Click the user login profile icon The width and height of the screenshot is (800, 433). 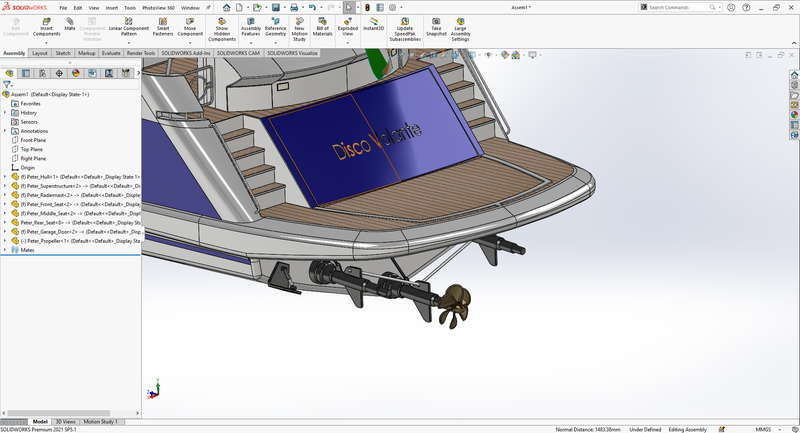click(x=731, y=8)
